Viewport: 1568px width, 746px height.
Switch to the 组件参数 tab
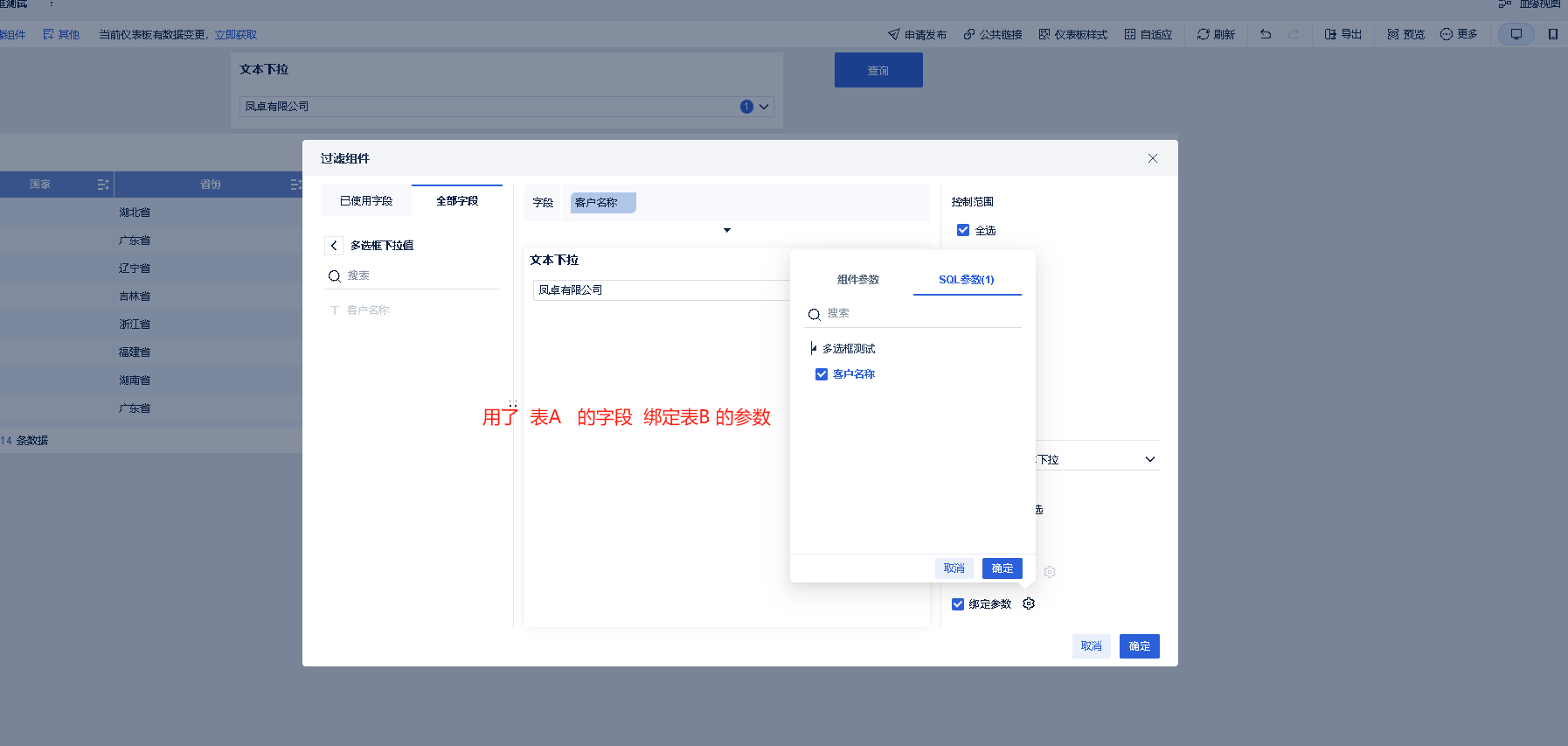858,280
